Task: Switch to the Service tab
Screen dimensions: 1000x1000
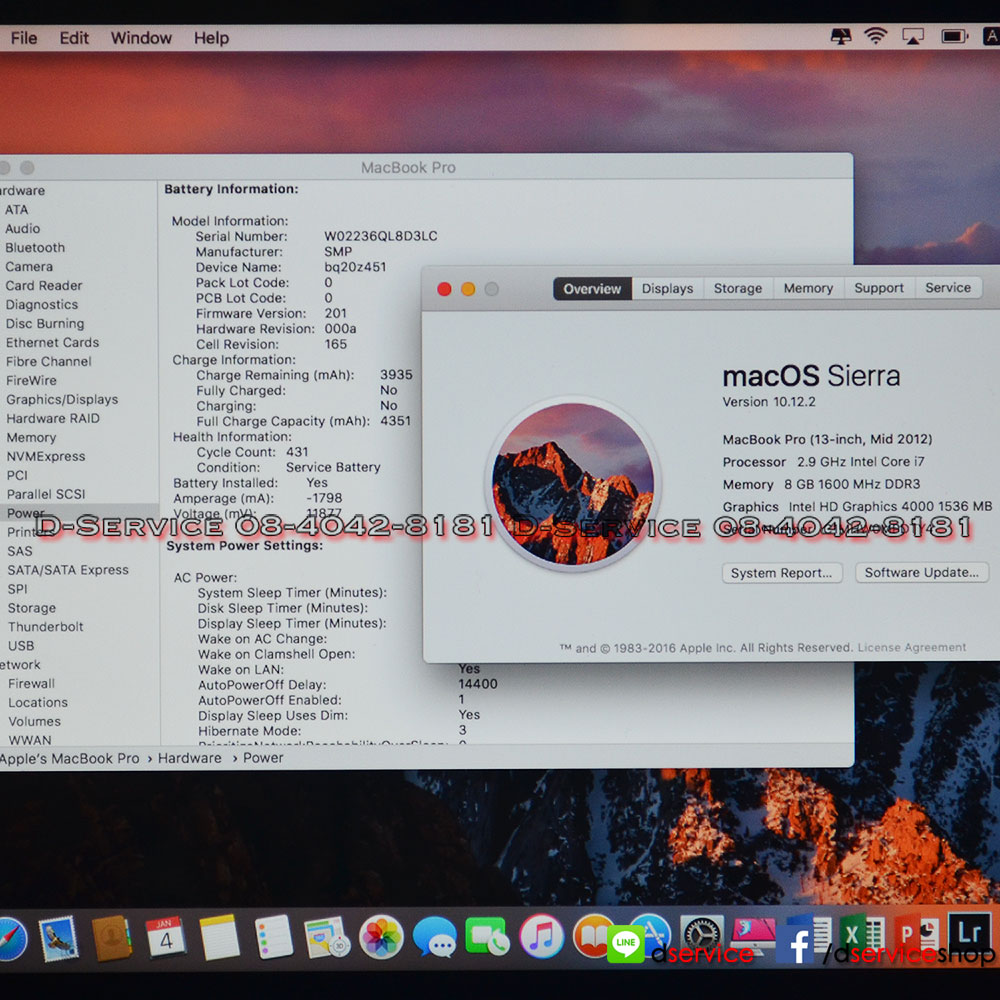Action: pos(948,288)
